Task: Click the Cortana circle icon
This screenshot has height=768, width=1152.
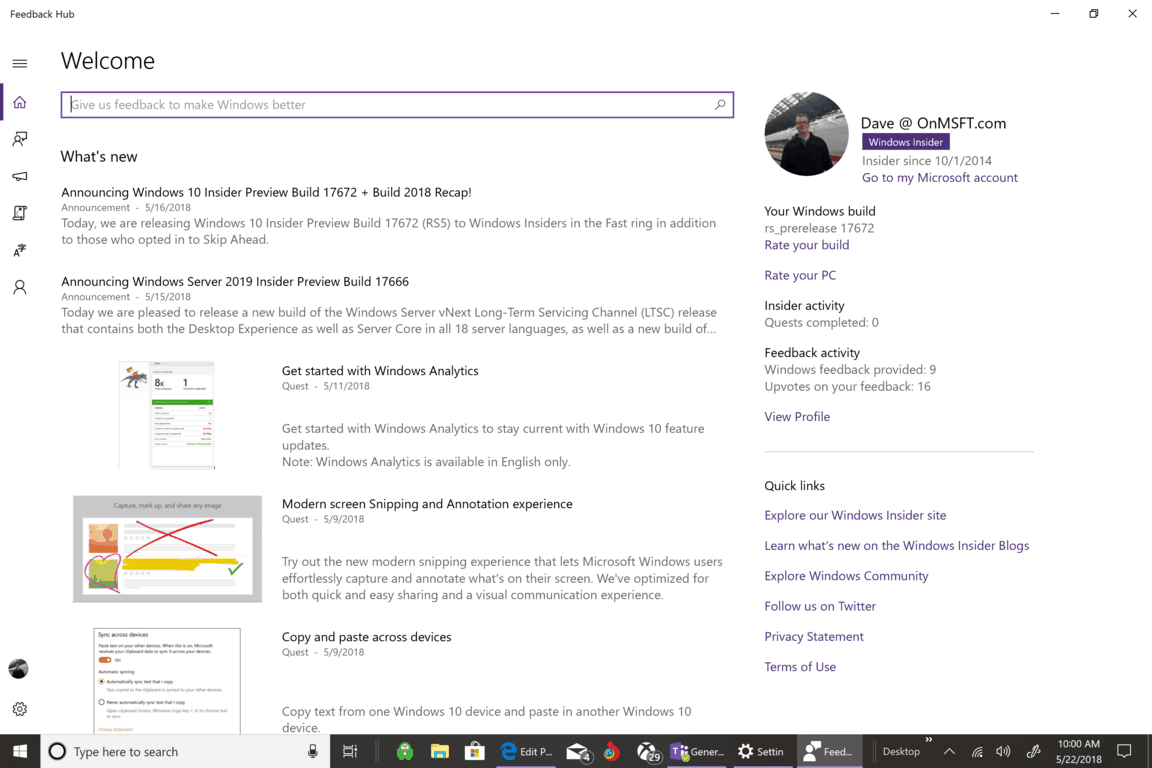Action: (57, 751)
